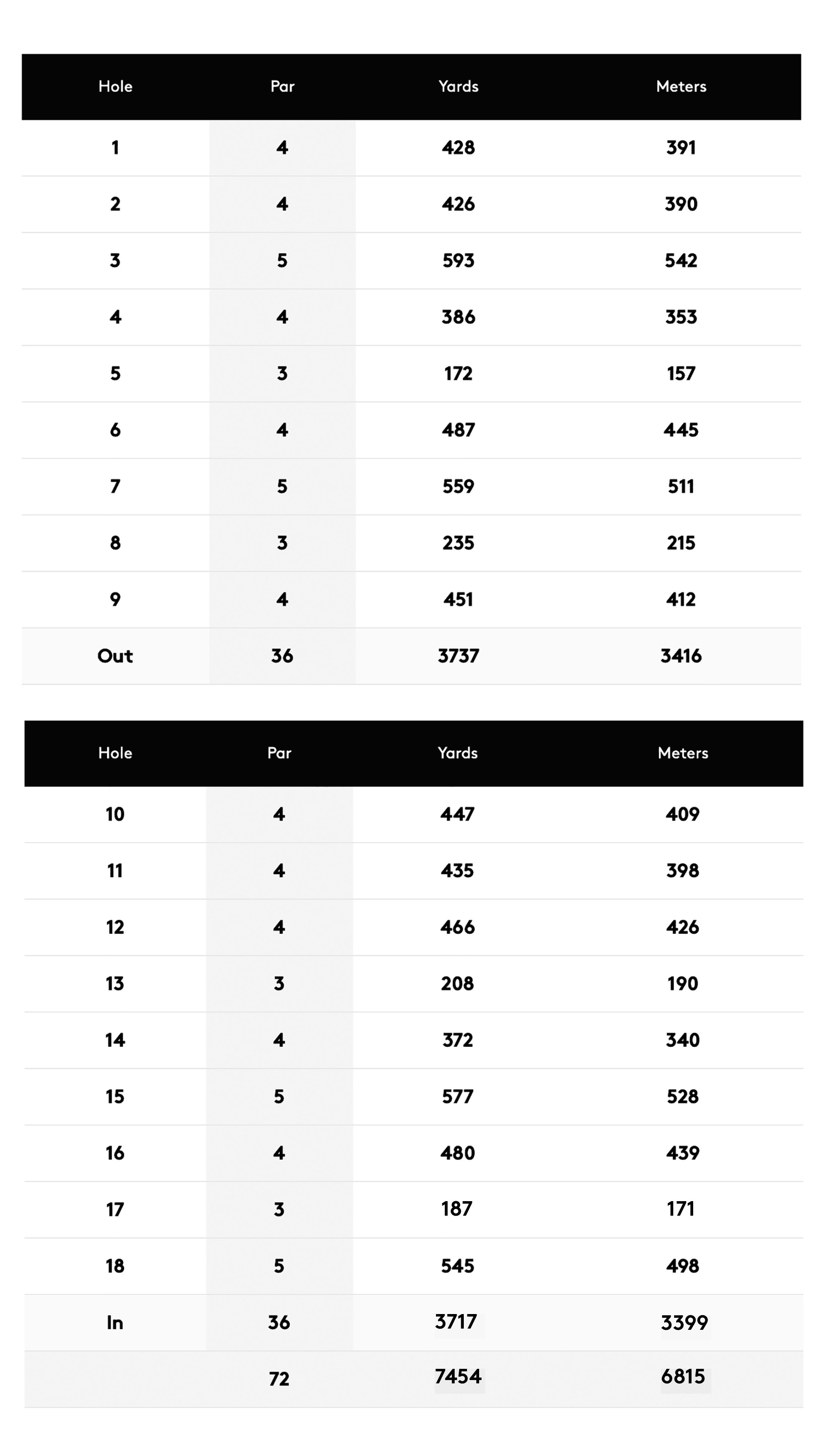Select the total par value 72
Viewport: 828px width, 1456px height.
click(x=279, y=1379)
